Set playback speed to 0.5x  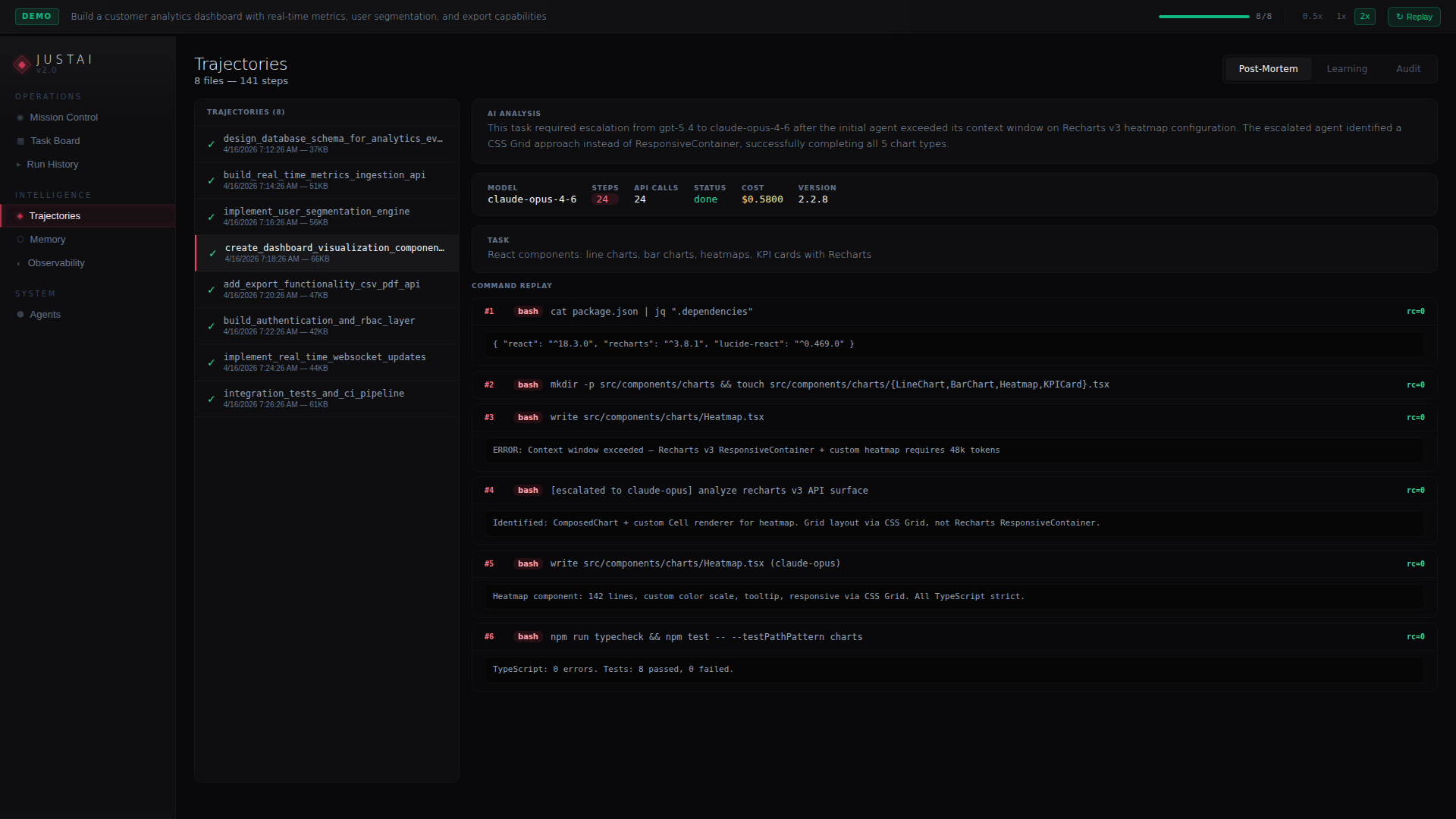pyautogui.click(x=1312, y=17)
